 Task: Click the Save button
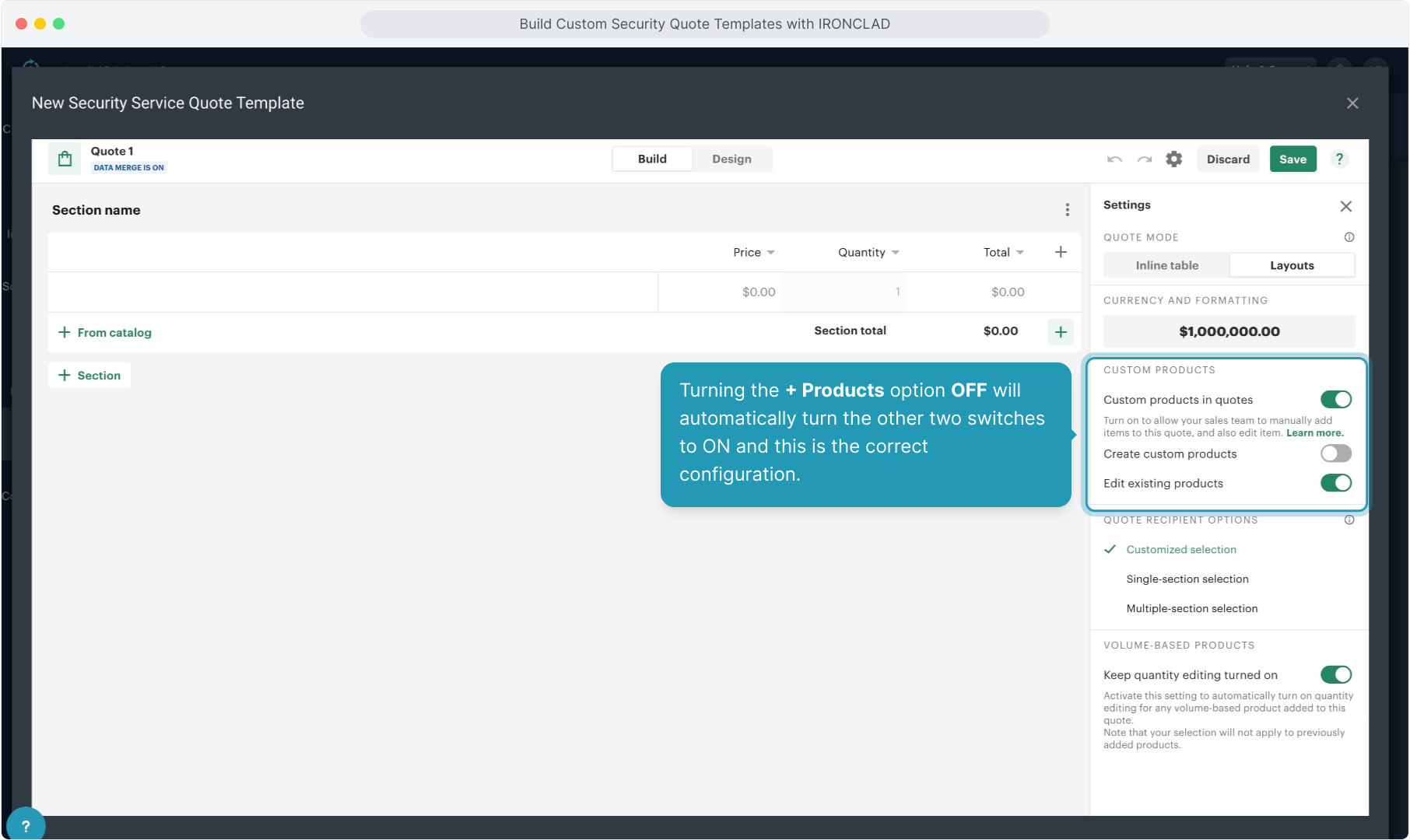click(x=1292, y=159)
